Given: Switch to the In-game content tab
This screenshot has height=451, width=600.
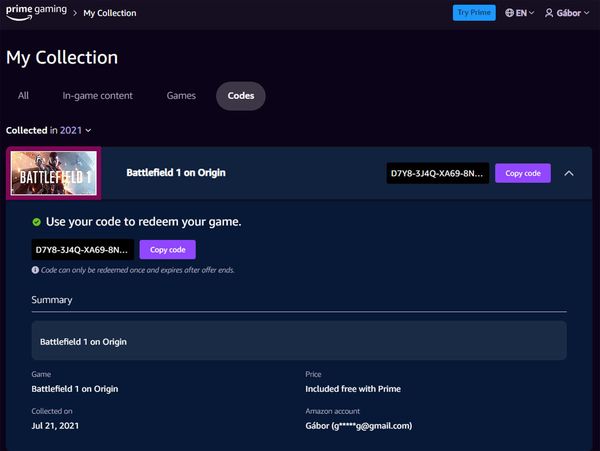Looking at the screenshot, I should (x=98, y=96).
